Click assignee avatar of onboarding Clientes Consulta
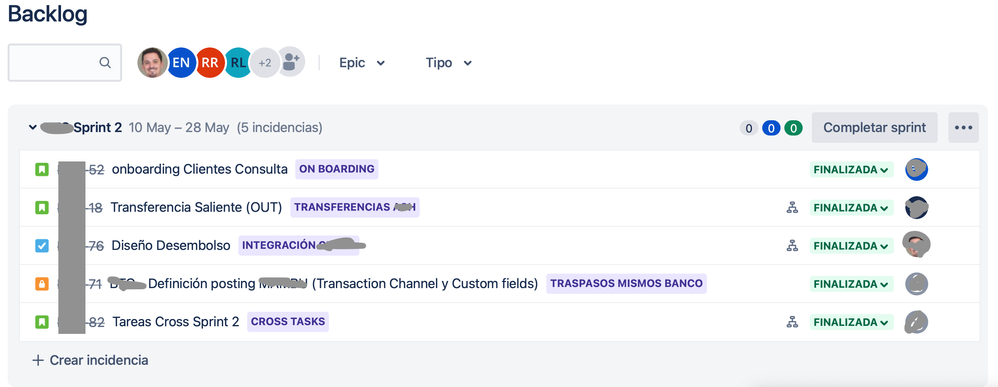Screen dimensions: 998x387 click(x=917, y=169)
